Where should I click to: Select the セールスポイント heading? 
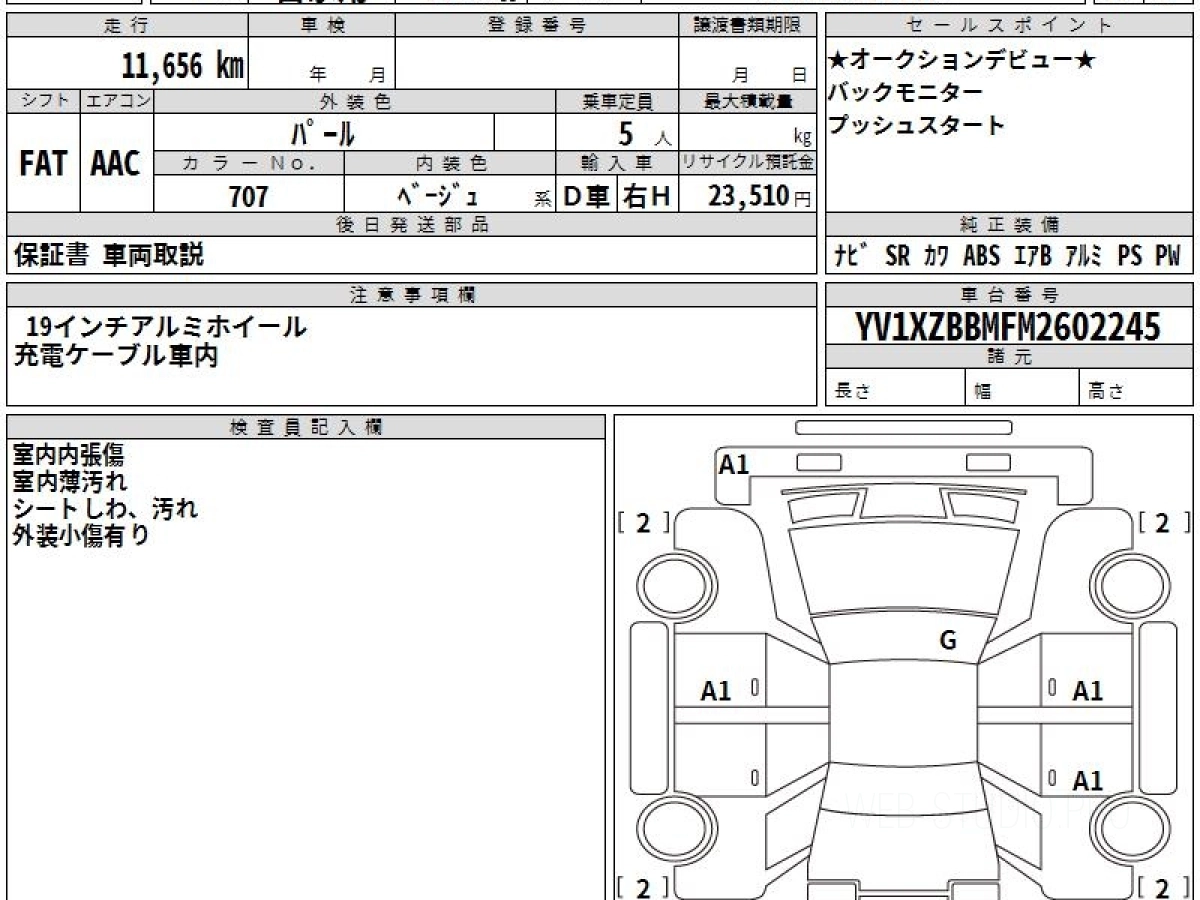point(1009,26)
